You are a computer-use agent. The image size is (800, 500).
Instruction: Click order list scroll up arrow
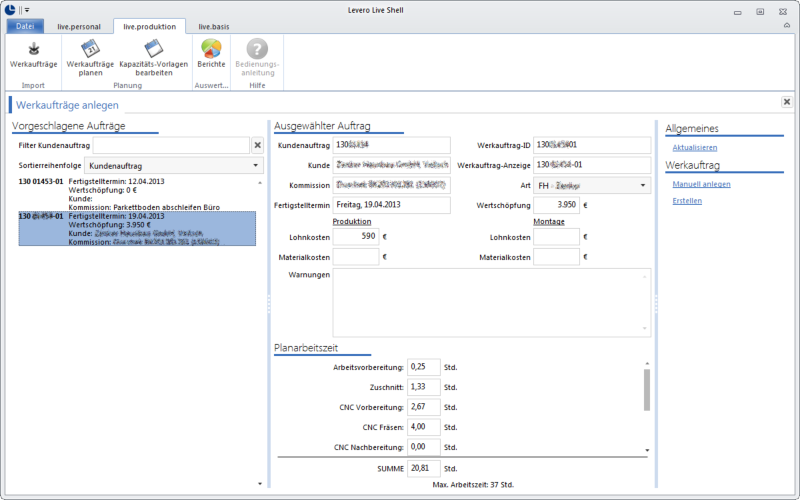pyautogui.click(x=260, y=182)
